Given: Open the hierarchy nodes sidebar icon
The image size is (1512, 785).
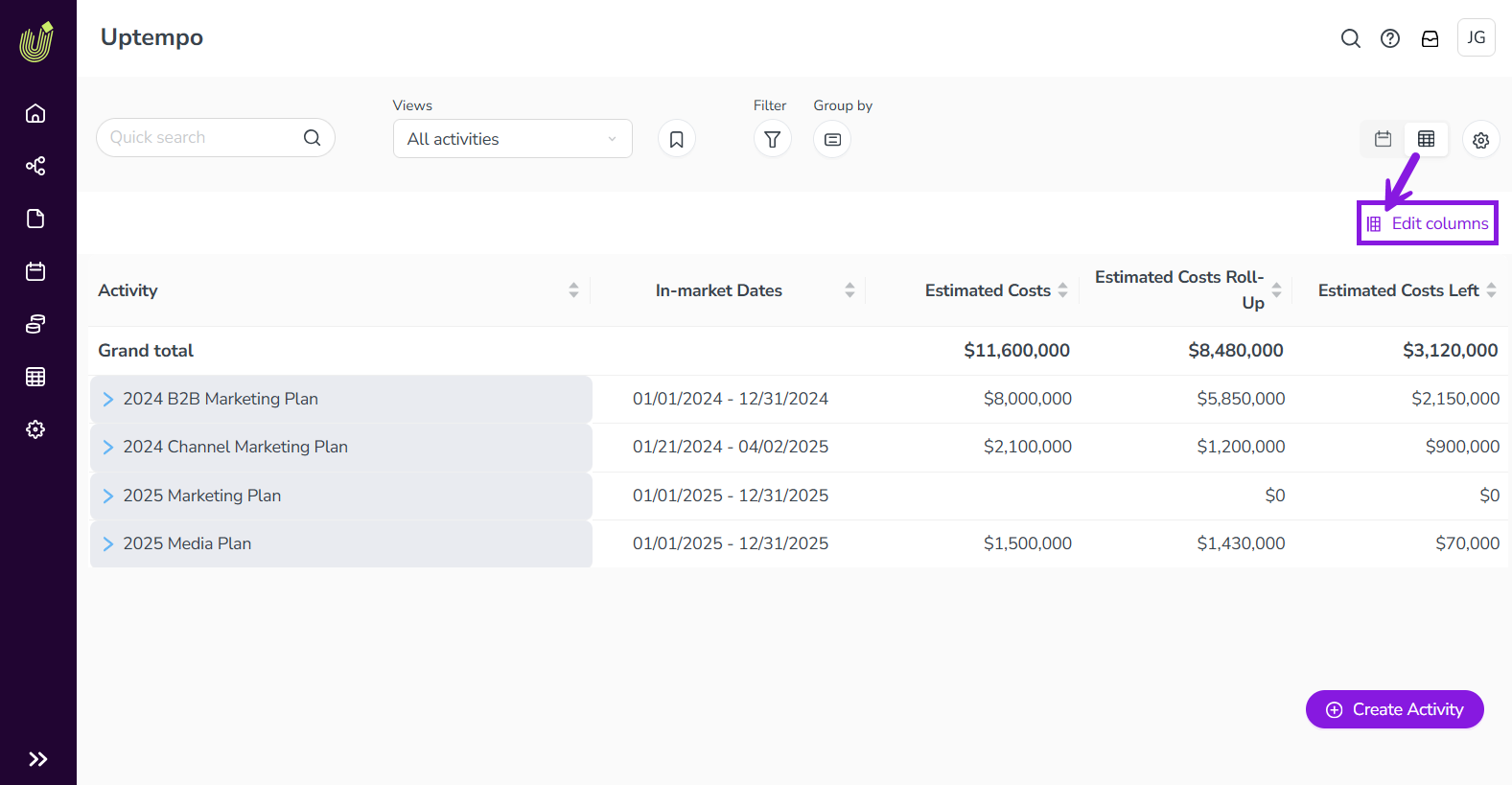Looking at the screenshot, I should (35, 166).
